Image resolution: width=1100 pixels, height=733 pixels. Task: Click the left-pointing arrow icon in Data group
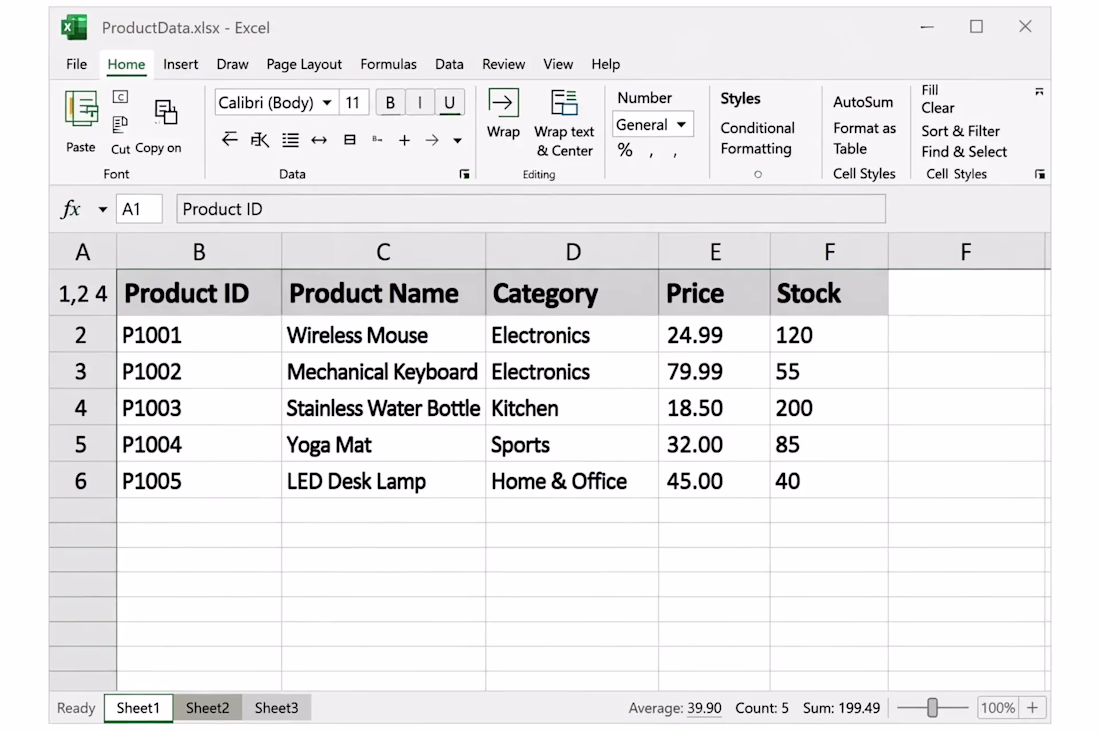point(229,140)
